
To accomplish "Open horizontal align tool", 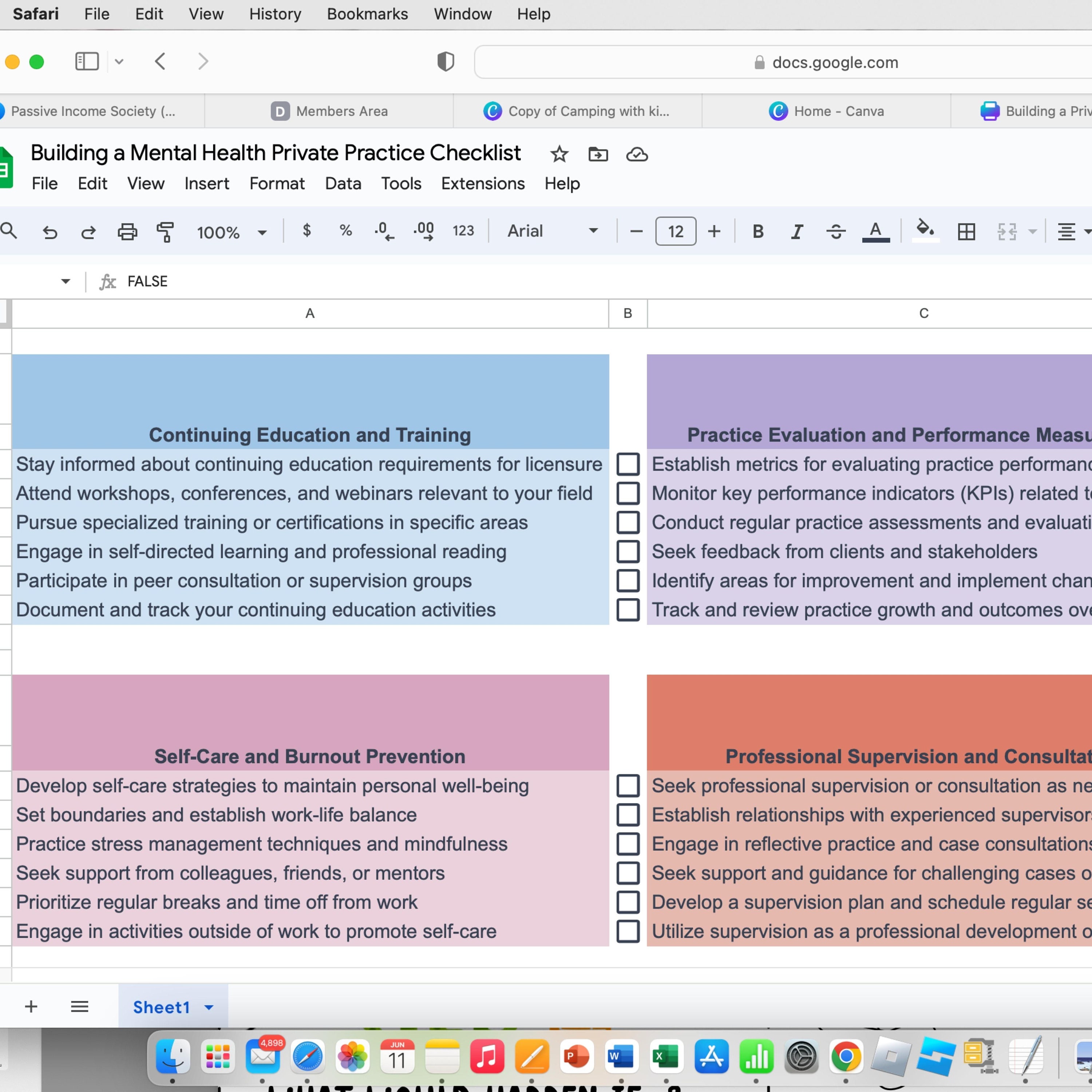I will click(1066, 231).
